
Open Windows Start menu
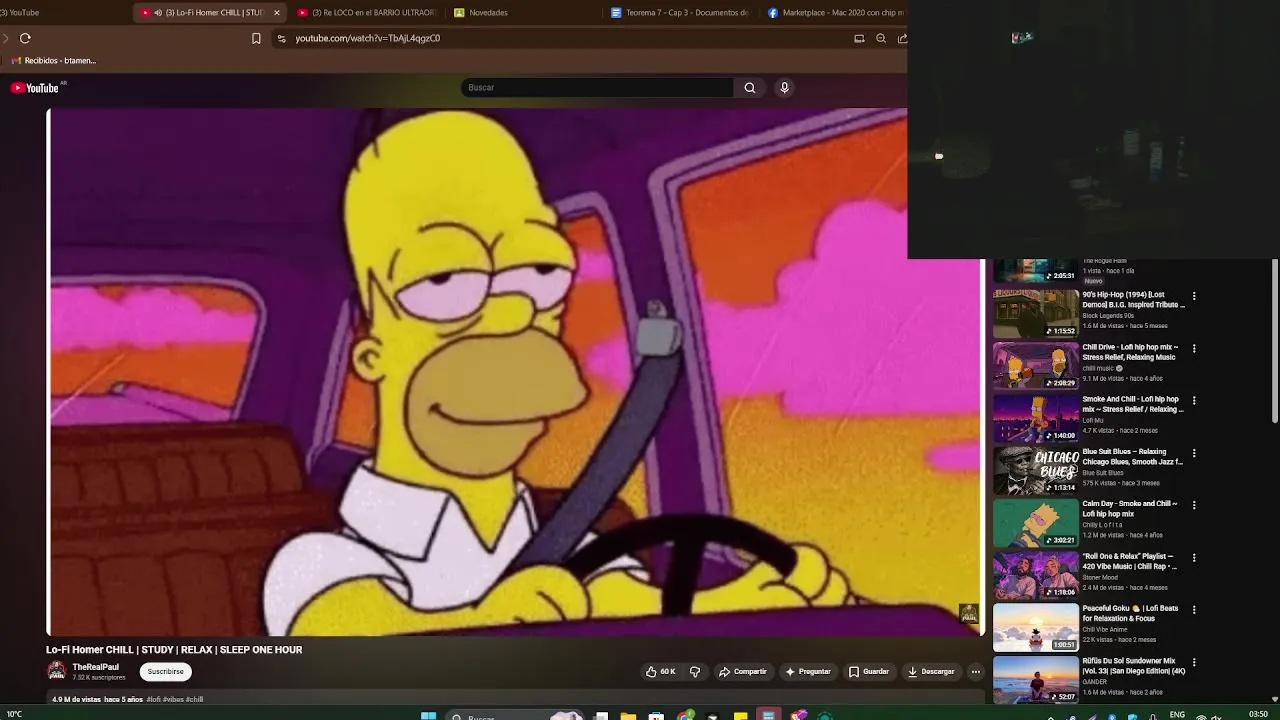pos(428,716)
